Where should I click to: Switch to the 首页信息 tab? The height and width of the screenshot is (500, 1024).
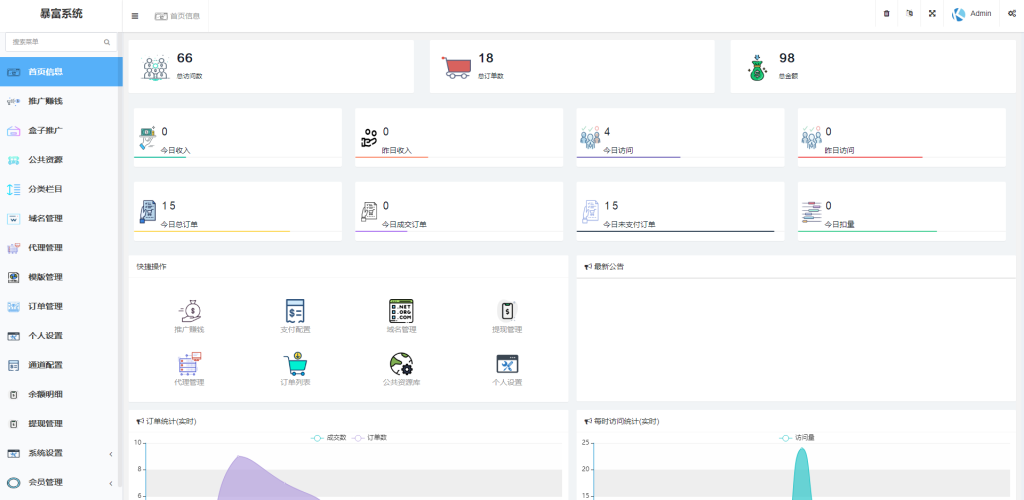(178, 16)
